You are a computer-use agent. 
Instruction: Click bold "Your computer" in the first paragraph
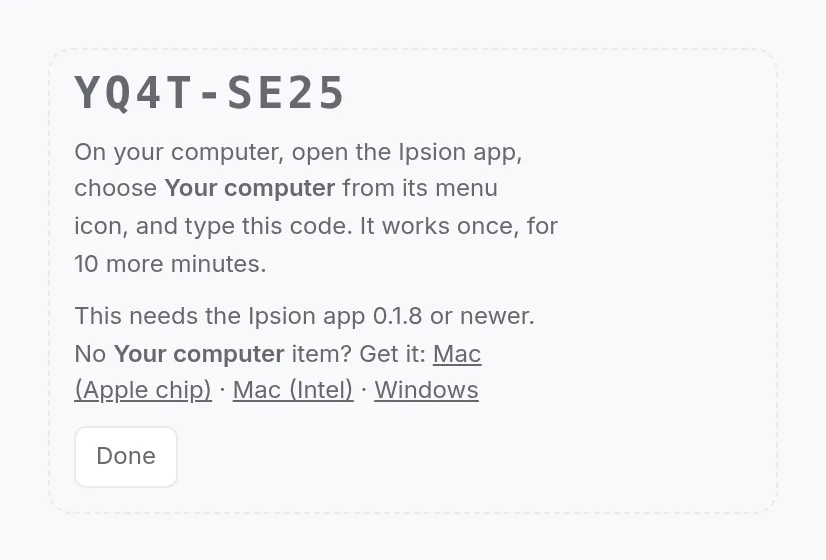coord(250,188)
